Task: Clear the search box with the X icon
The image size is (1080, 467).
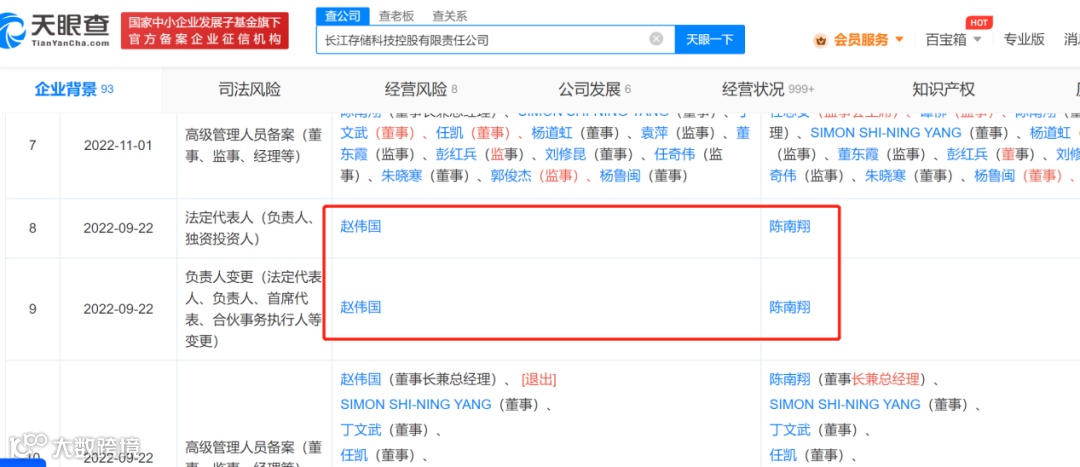Action: [656, 39]
